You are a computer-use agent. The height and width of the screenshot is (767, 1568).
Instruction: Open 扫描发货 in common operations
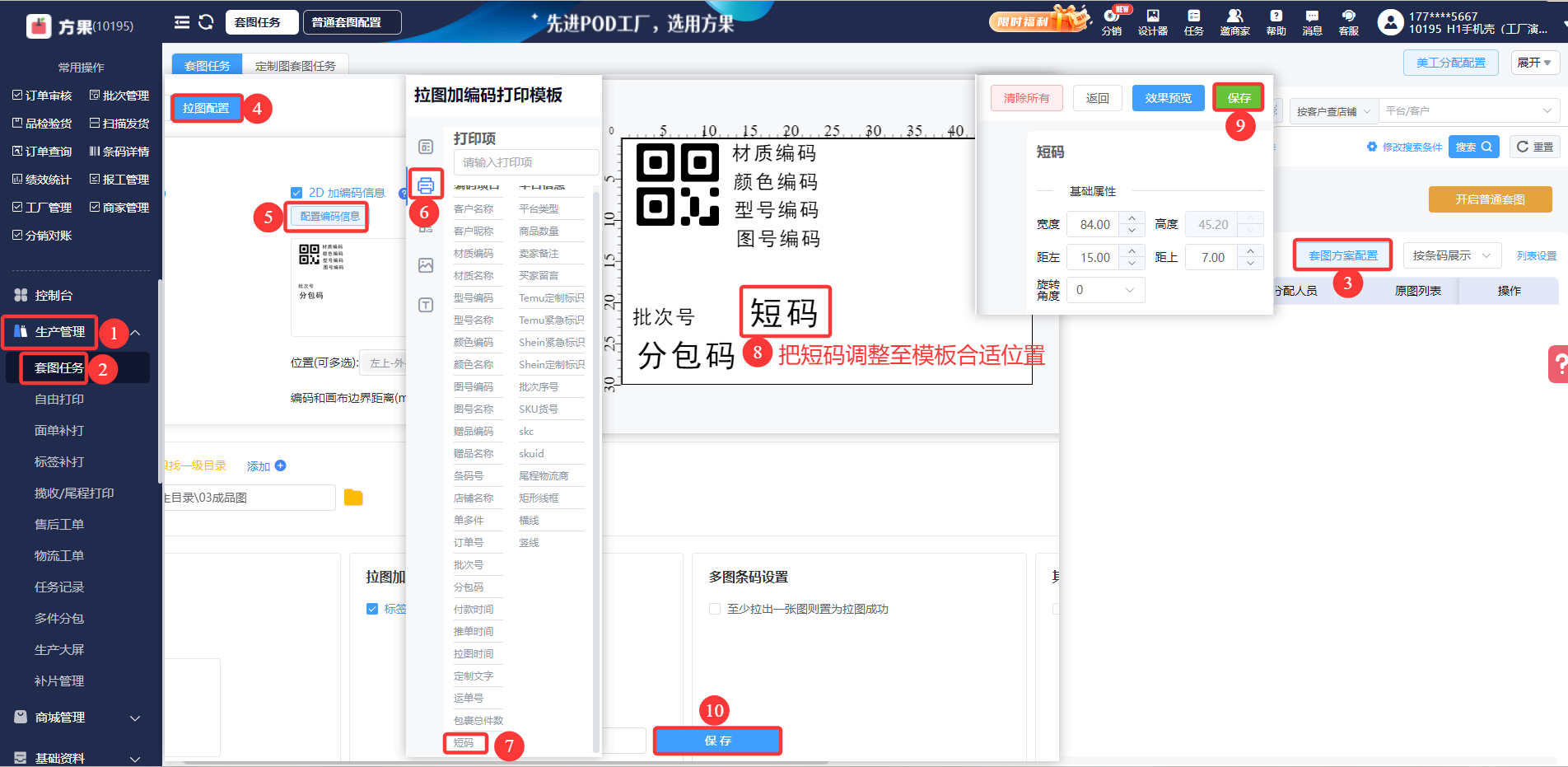coord(119,124)
